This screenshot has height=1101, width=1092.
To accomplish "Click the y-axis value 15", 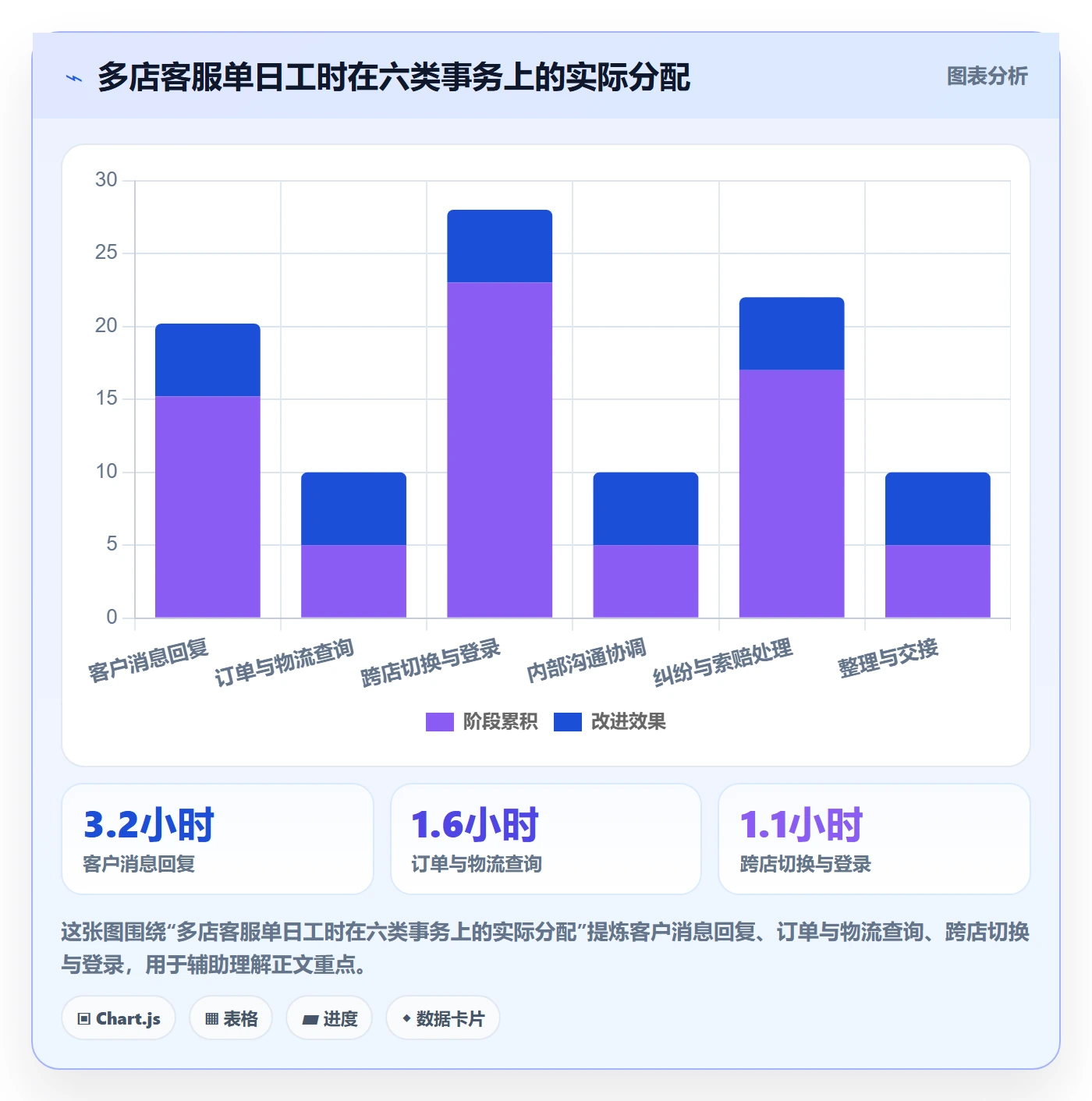I will pos(106,398).
